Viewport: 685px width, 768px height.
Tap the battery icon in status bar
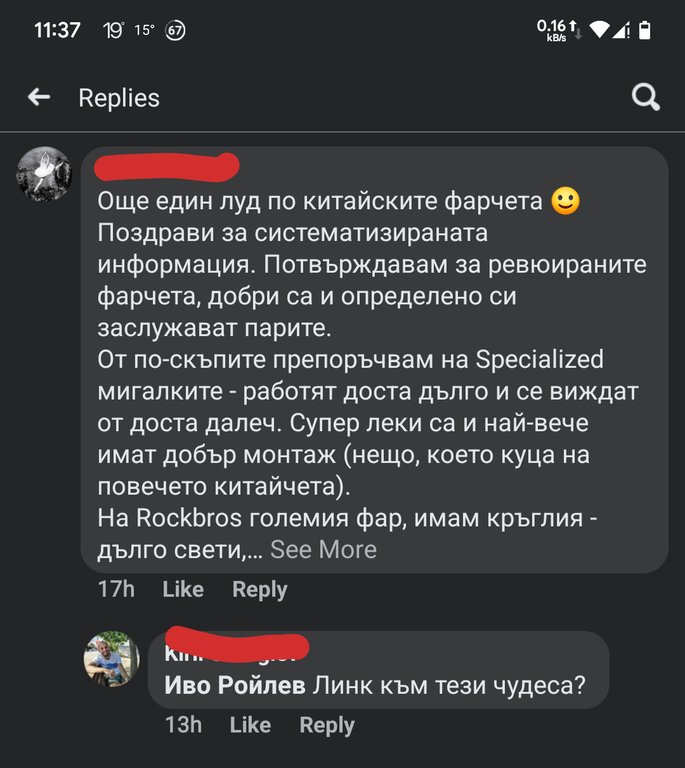(645, 30)
